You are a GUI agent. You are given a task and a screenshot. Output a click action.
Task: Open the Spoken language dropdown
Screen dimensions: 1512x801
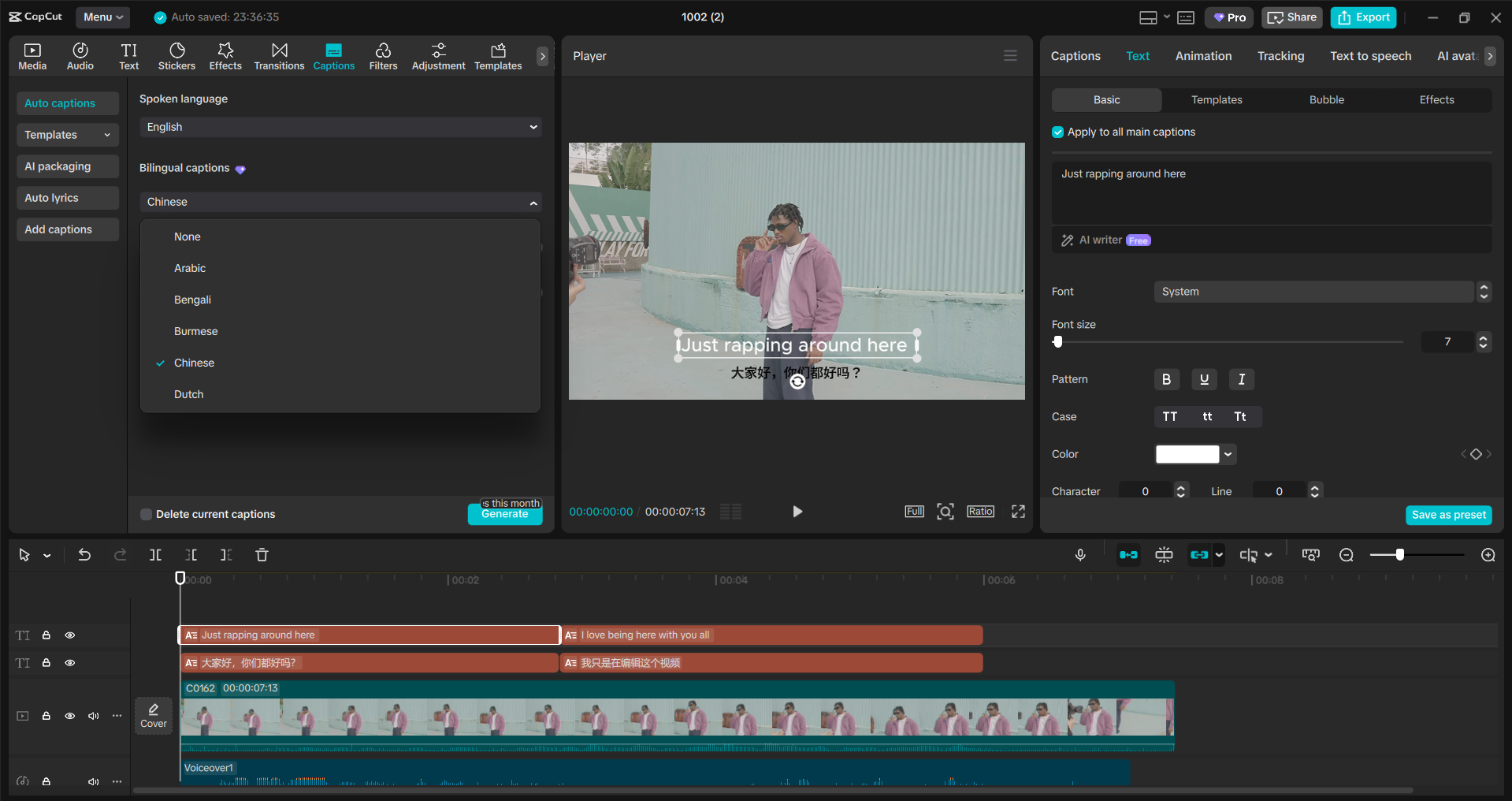340,126
